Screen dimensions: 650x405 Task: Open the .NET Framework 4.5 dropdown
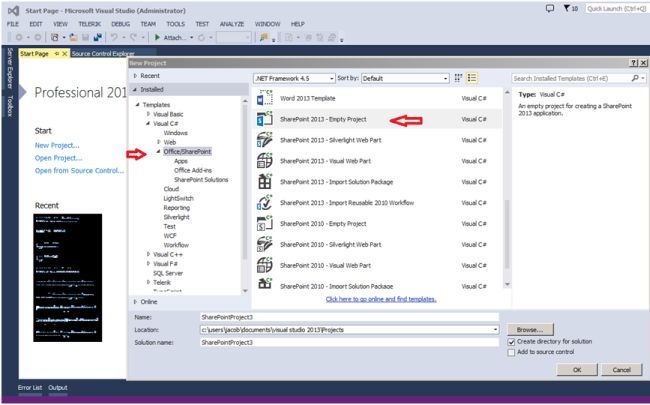tap(294, 78)
